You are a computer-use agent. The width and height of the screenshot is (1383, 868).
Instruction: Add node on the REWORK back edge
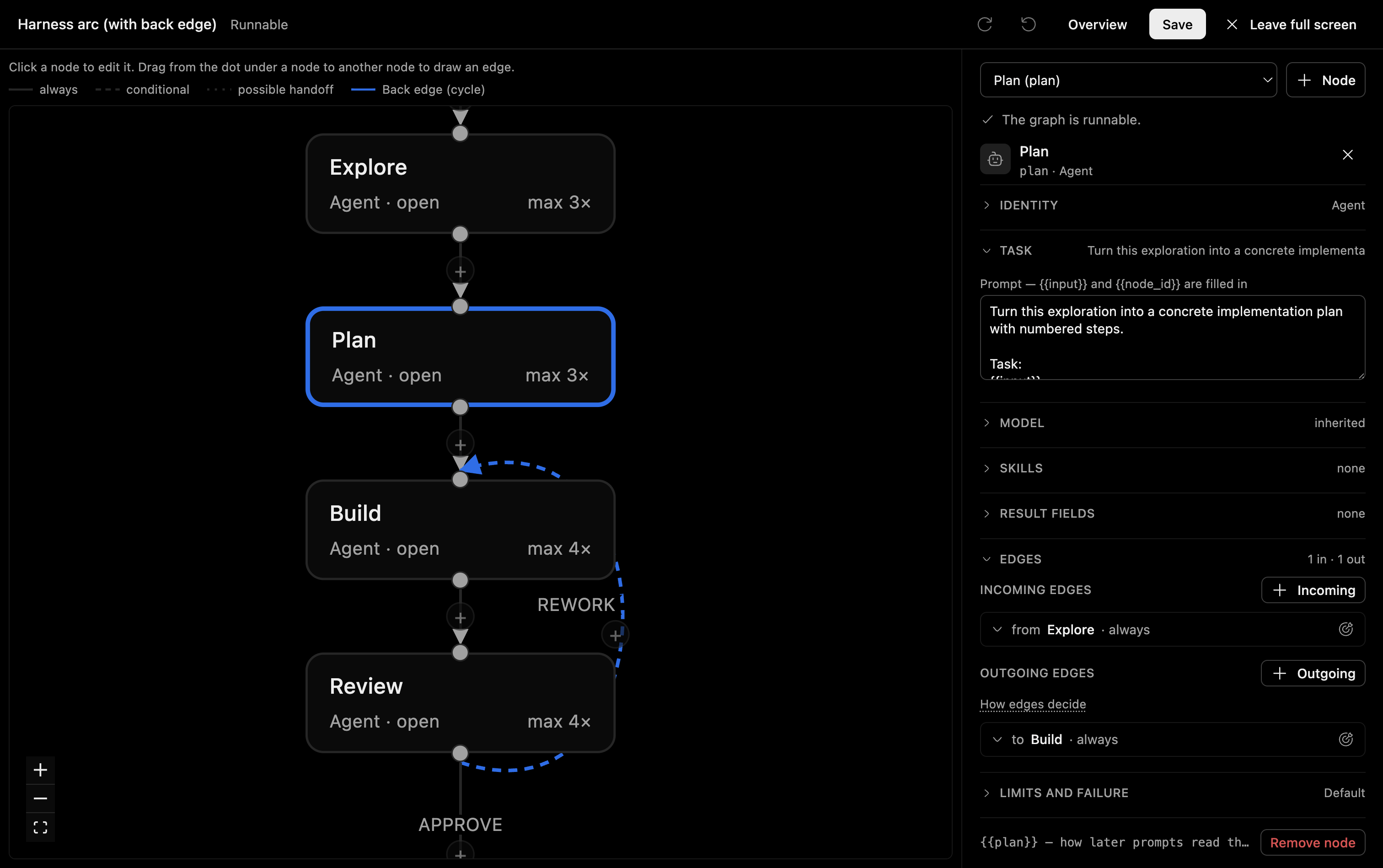(615, 636)
